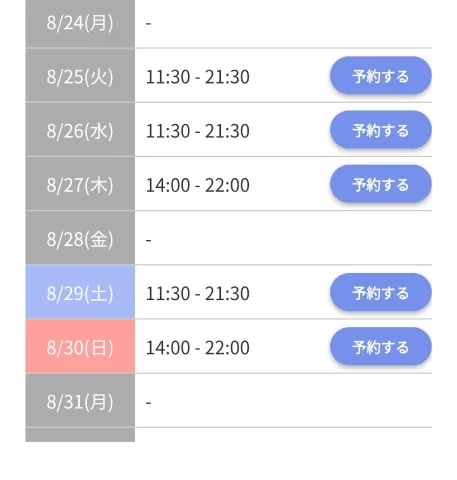The width and height of the screenshot is (457, 480).
Task: Select the 8/28(金) date cell
Action: (80, 238)
